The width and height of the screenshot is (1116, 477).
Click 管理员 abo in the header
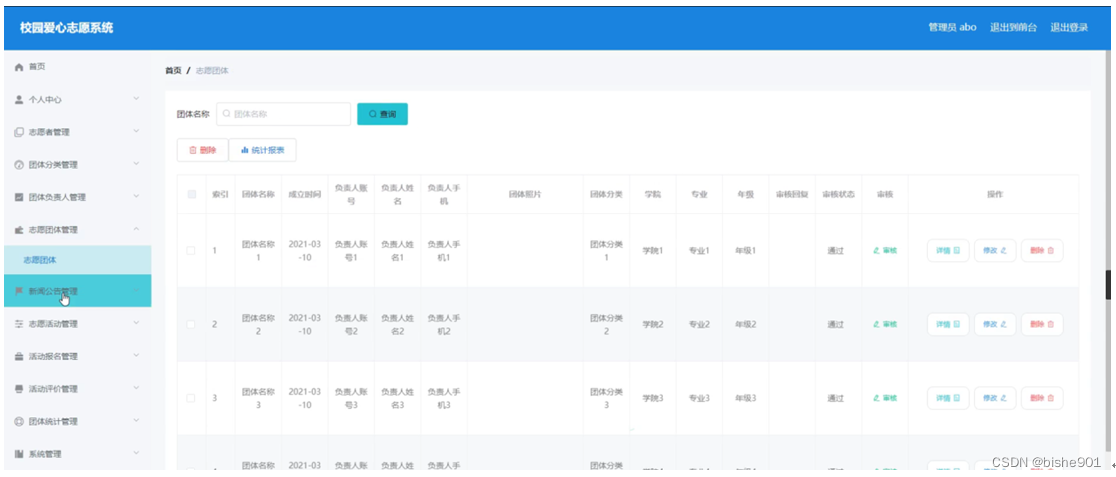click(952, 28)
